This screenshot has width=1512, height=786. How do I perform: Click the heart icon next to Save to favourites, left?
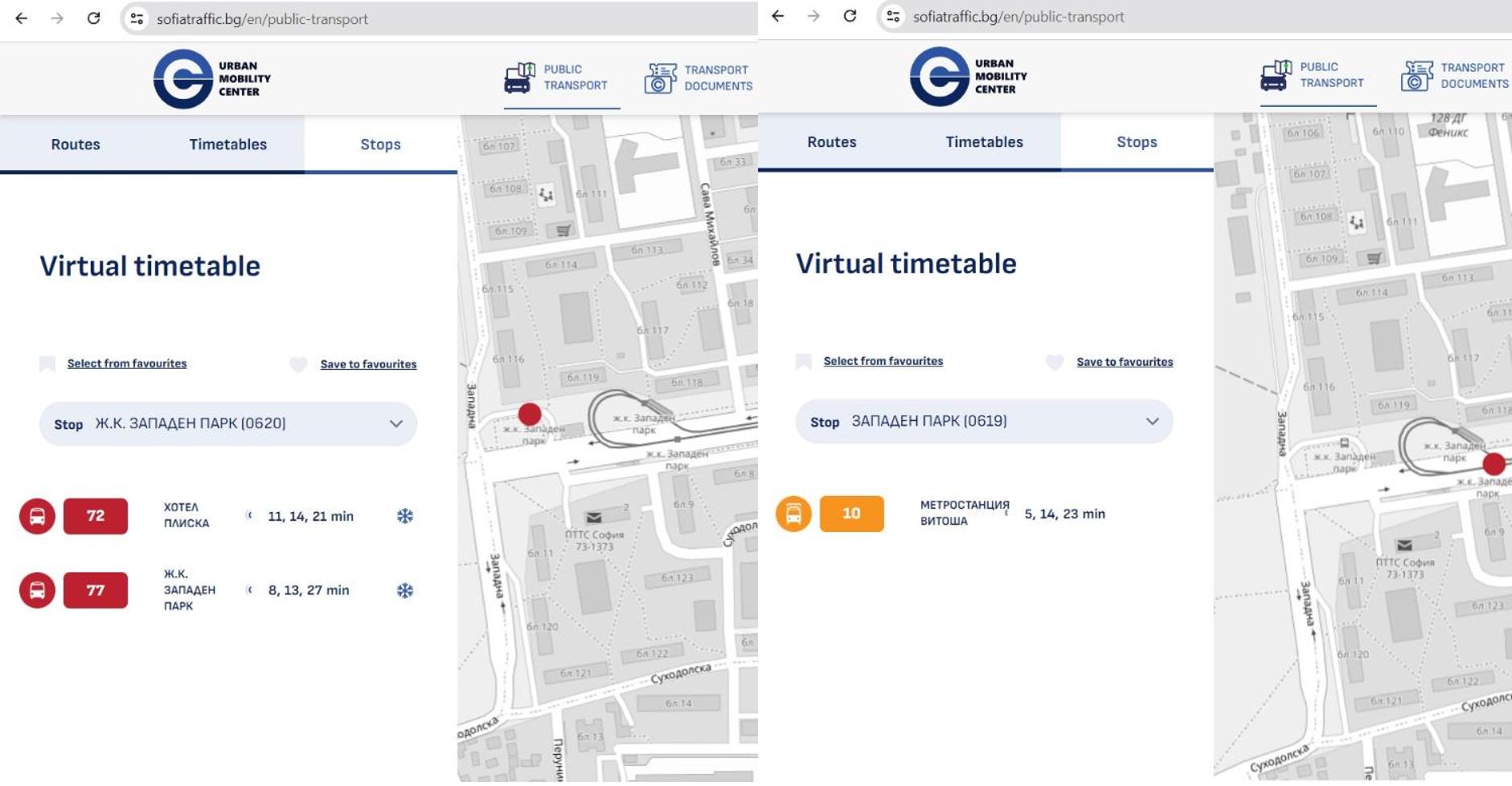tap(298, 364)
